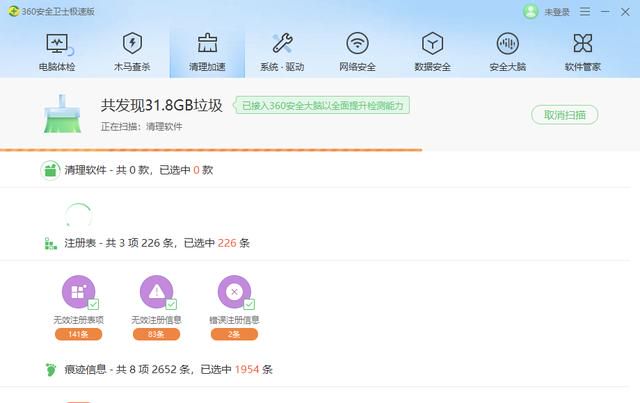The height and width of the screenshot is (403, 640).
Task: Select the 清理加速 cleanup tab
Action: point(207,52)
